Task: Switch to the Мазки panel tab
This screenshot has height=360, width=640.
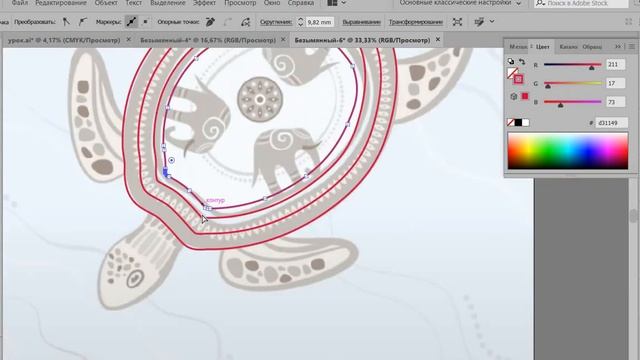Action: pos(518,47)
